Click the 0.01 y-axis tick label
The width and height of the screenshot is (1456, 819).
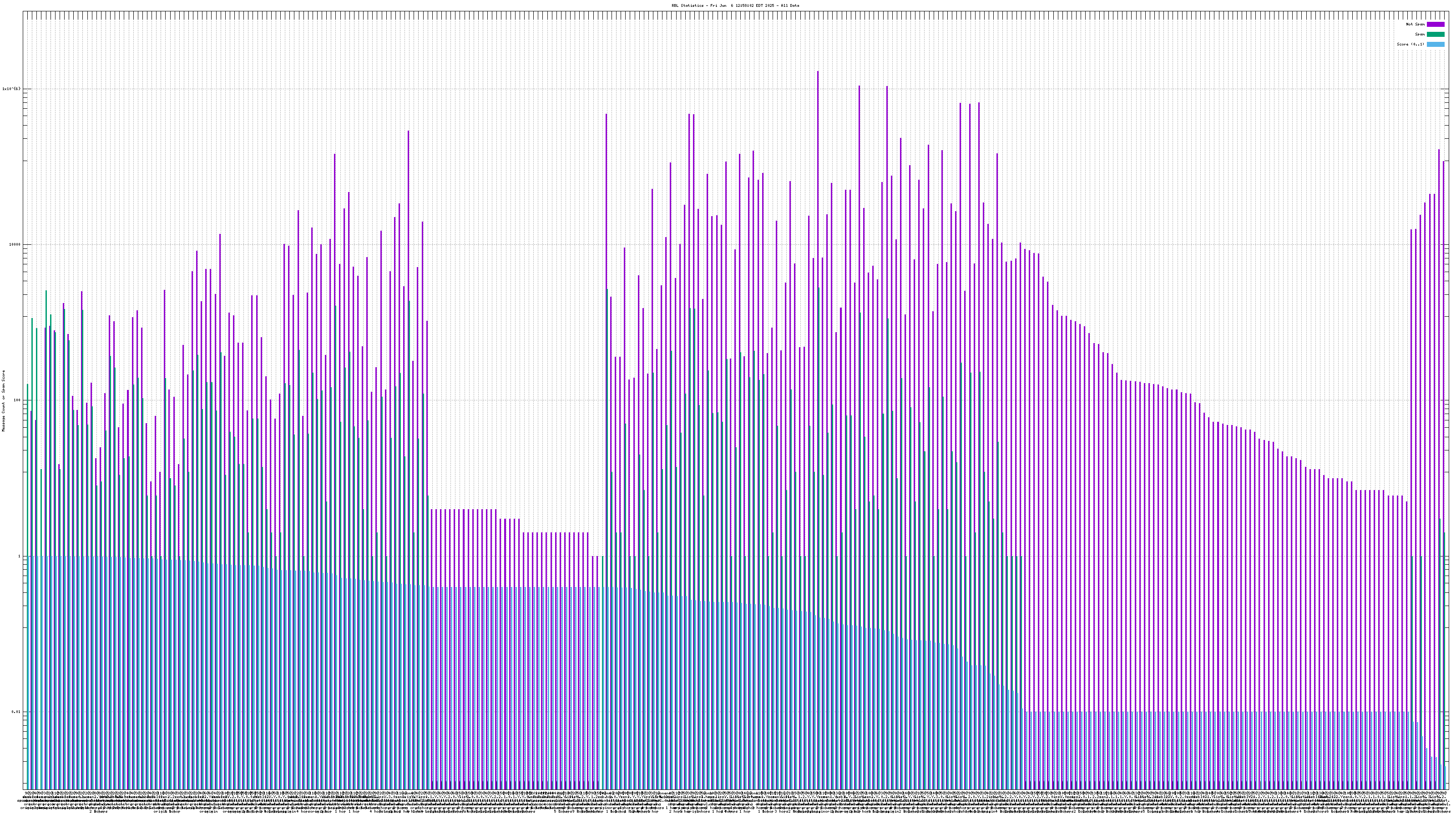[15, 712]
